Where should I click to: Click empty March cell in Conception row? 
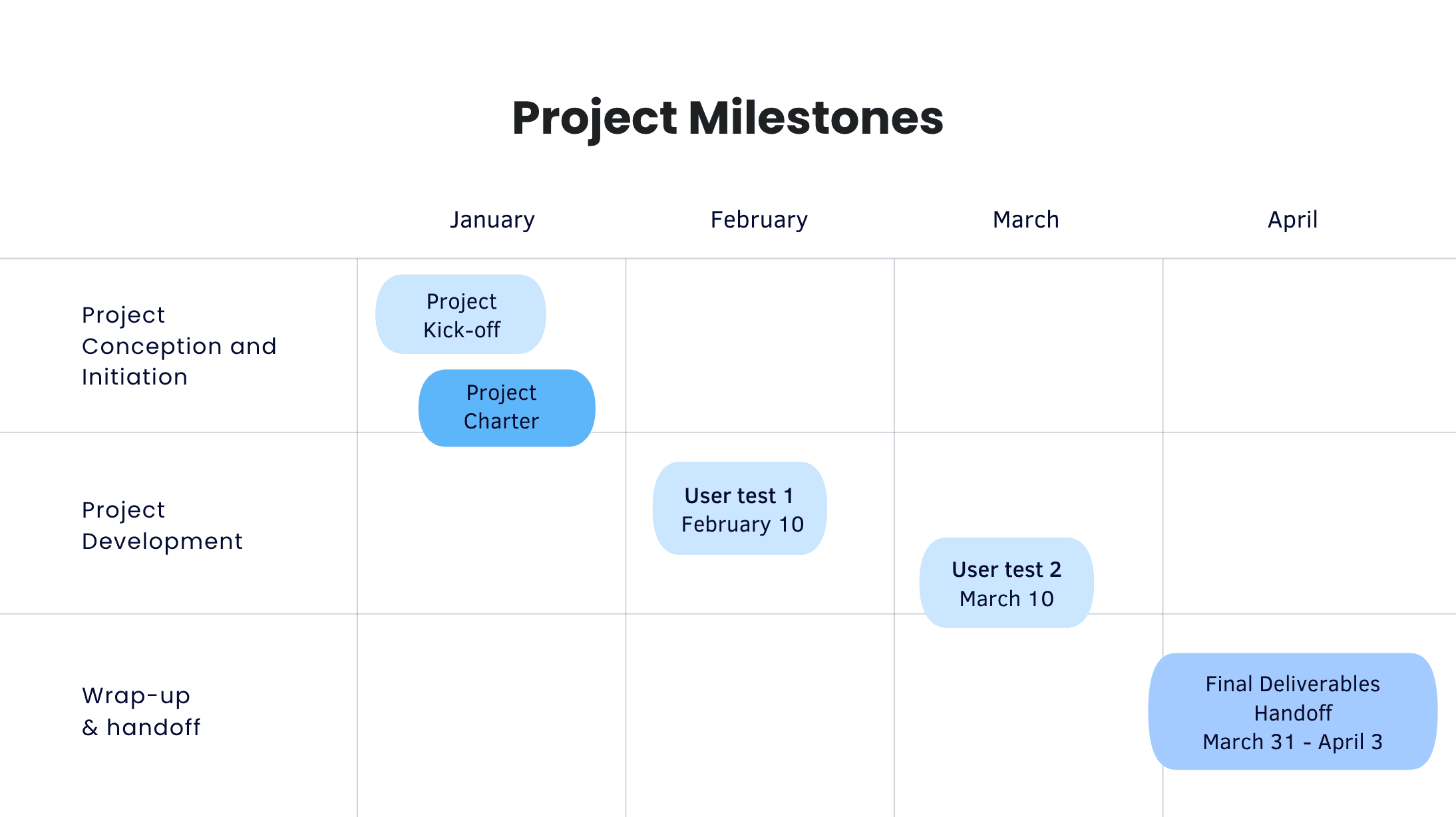pyautogui.click(x=1028, y=346)
